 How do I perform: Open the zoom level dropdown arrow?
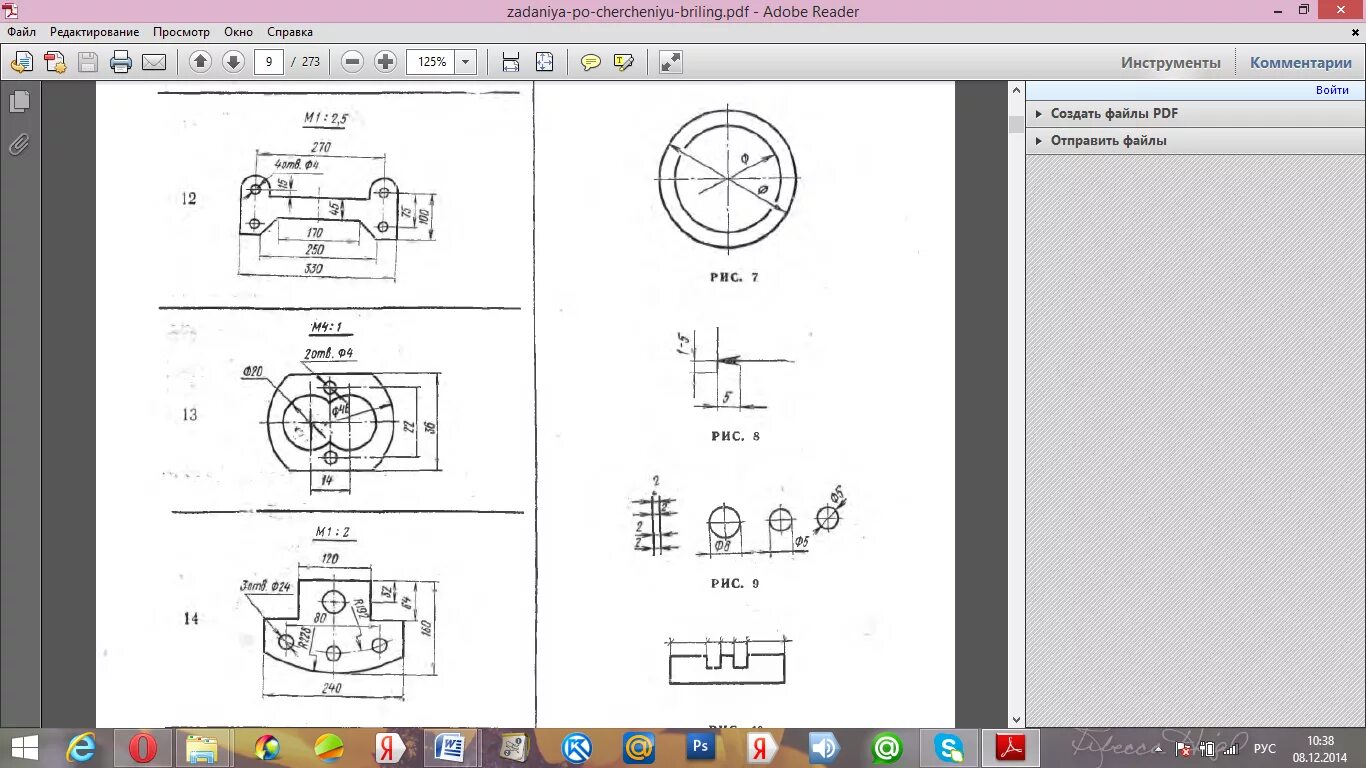tap(465, 62)
